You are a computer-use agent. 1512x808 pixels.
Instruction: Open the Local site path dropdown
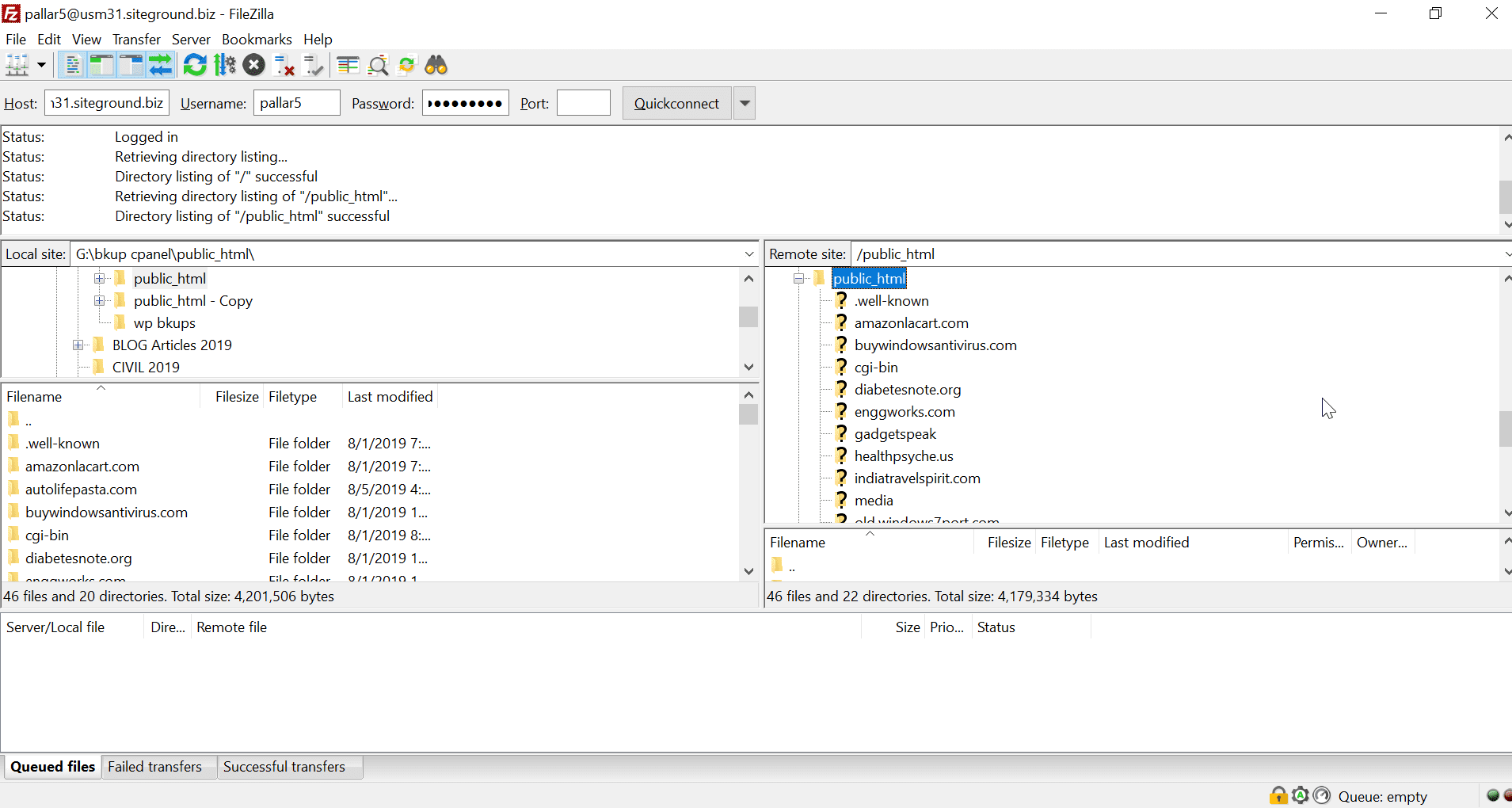[x=749, y=254]
